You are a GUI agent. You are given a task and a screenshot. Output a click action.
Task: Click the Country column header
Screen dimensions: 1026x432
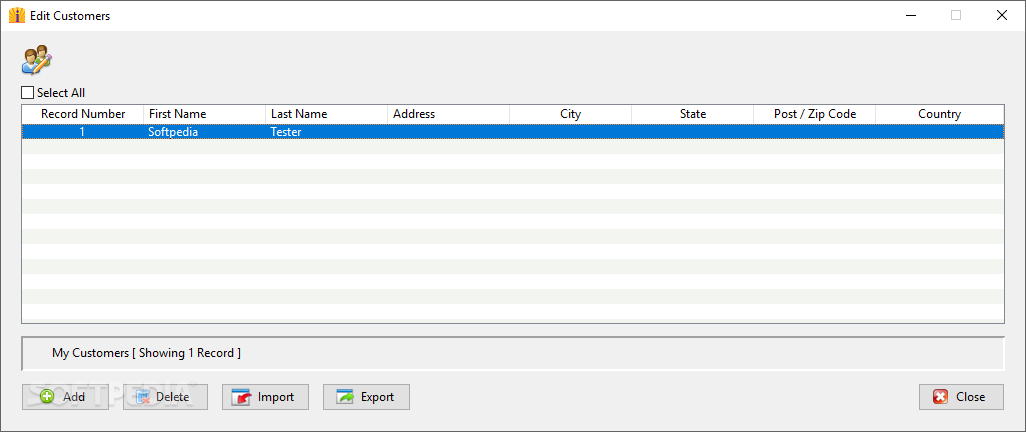tap(940, 114)
